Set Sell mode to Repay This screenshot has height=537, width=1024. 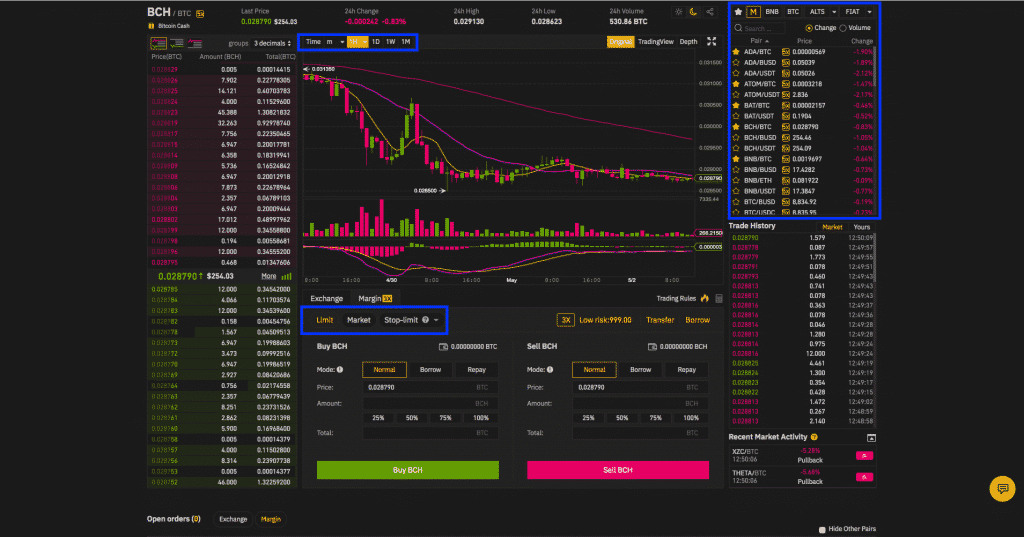tap(686, 370)
